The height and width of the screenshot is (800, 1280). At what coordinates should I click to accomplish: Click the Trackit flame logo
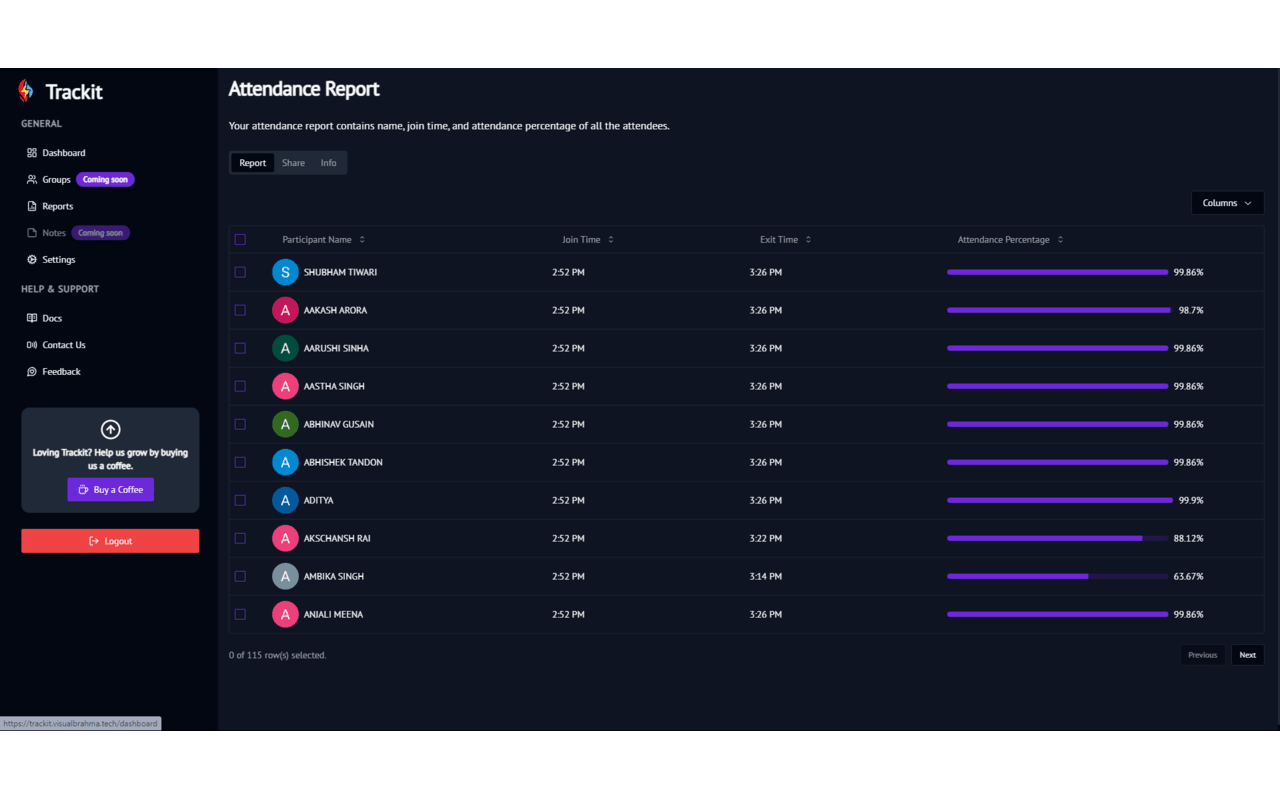(x=26, y=91)
